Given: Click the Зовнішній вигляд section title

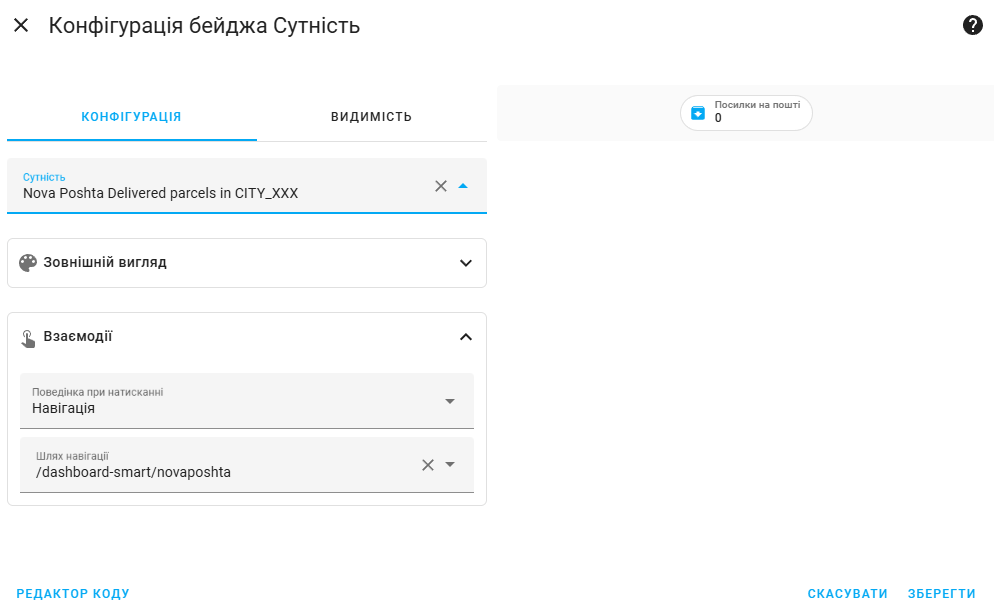Looking at the screenshot, I should pyautogui.click(x=105, y=262).
